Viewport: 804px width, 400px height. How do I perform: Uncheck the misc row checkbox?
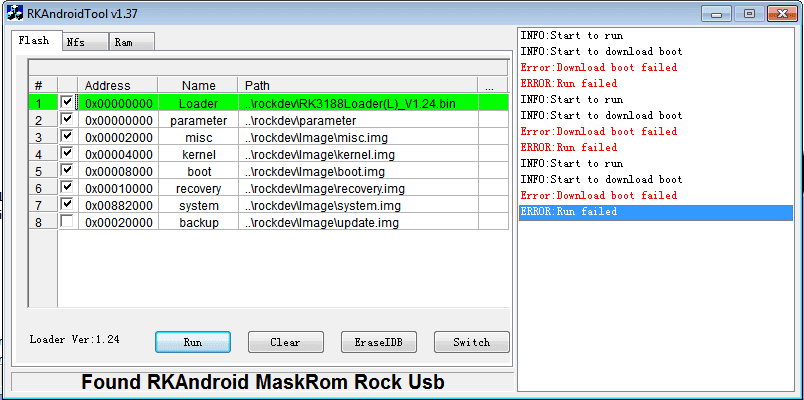pos(67,136)
